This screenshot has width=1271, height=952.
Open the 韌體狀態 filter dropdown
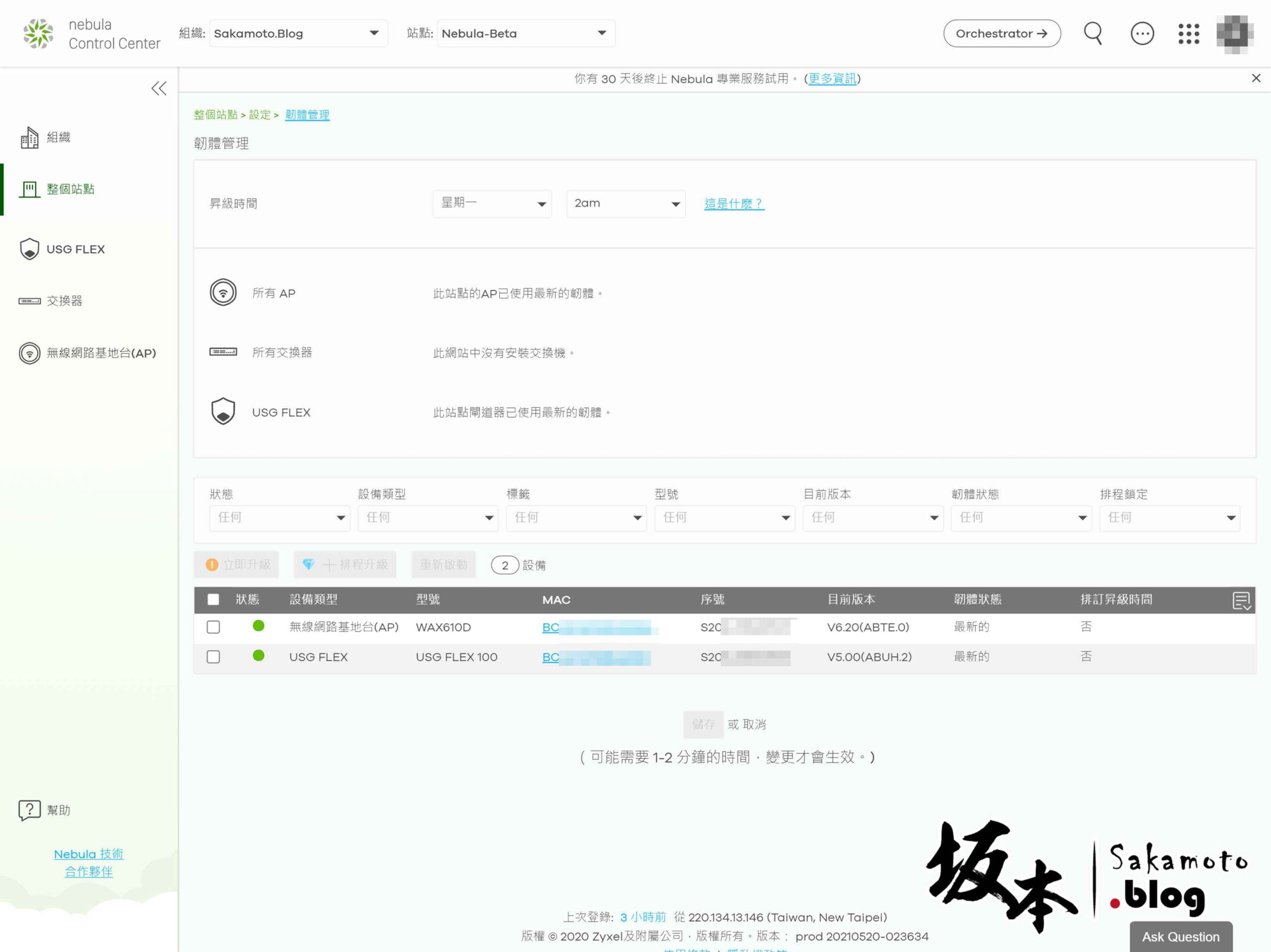1021,518
